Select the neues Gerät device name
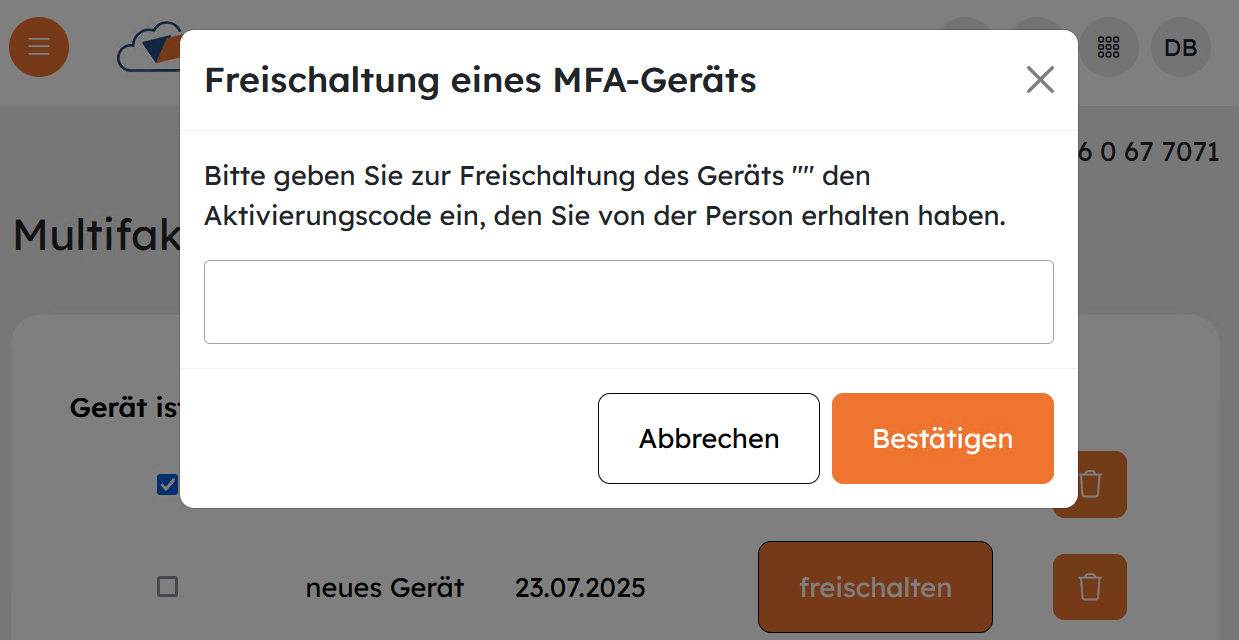 [384, 588]
